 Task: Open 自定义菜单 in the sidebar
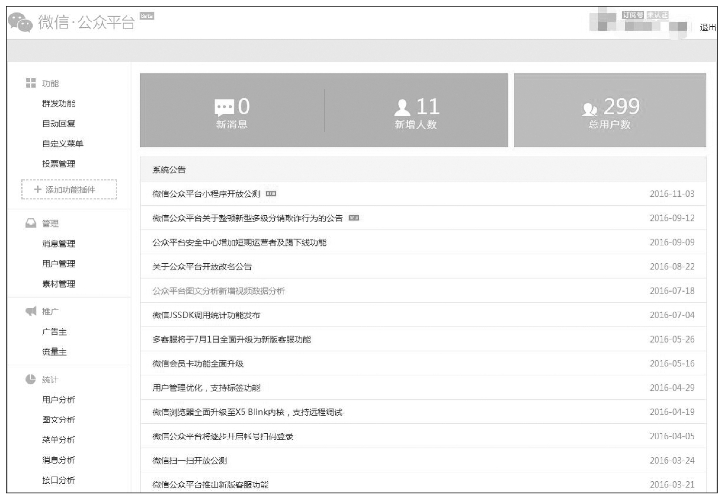pyautogui.click(x=63, y=143)
